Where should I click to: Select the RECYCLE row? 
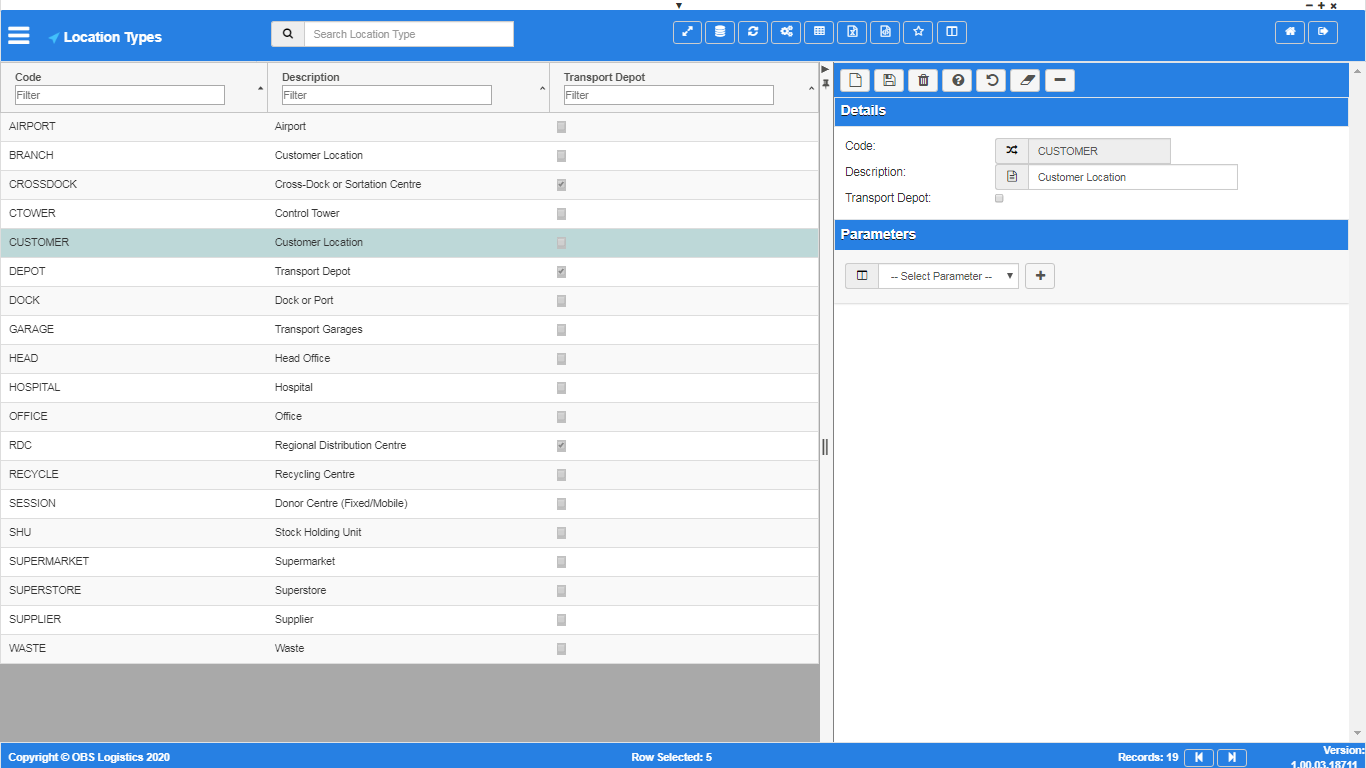point(409,475)
